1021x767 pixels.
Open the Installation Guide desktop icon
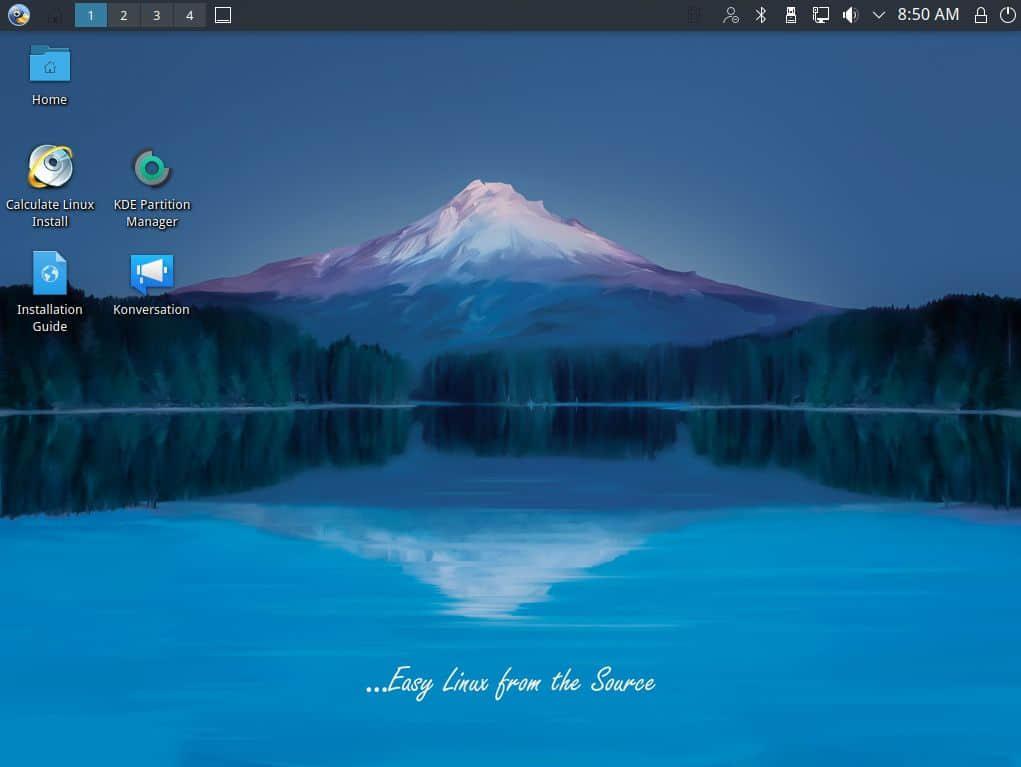pyautogui.click(x=50, y=273)
